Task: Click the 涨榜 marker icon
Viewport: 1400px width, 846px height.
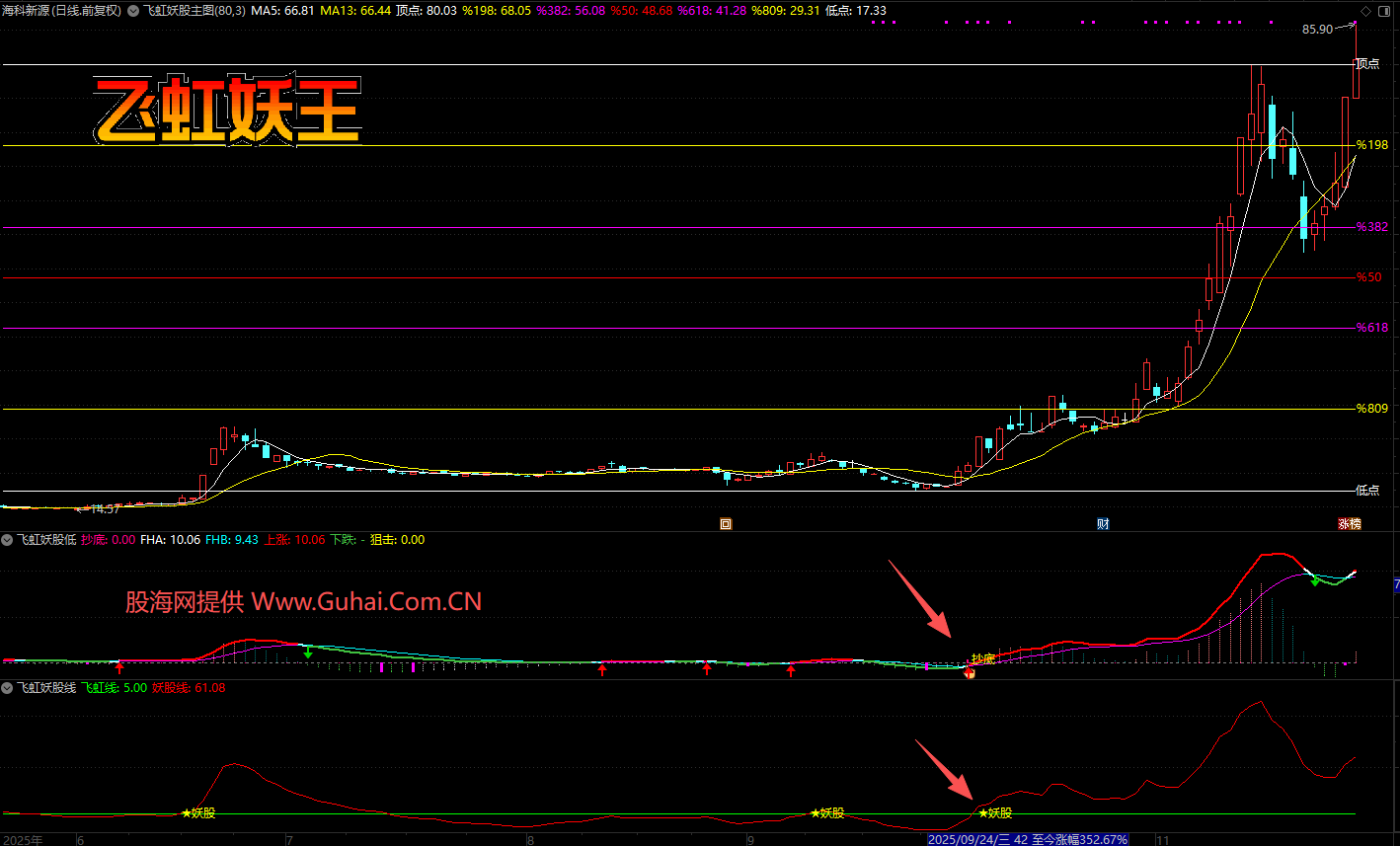Action: point(1349,524)
